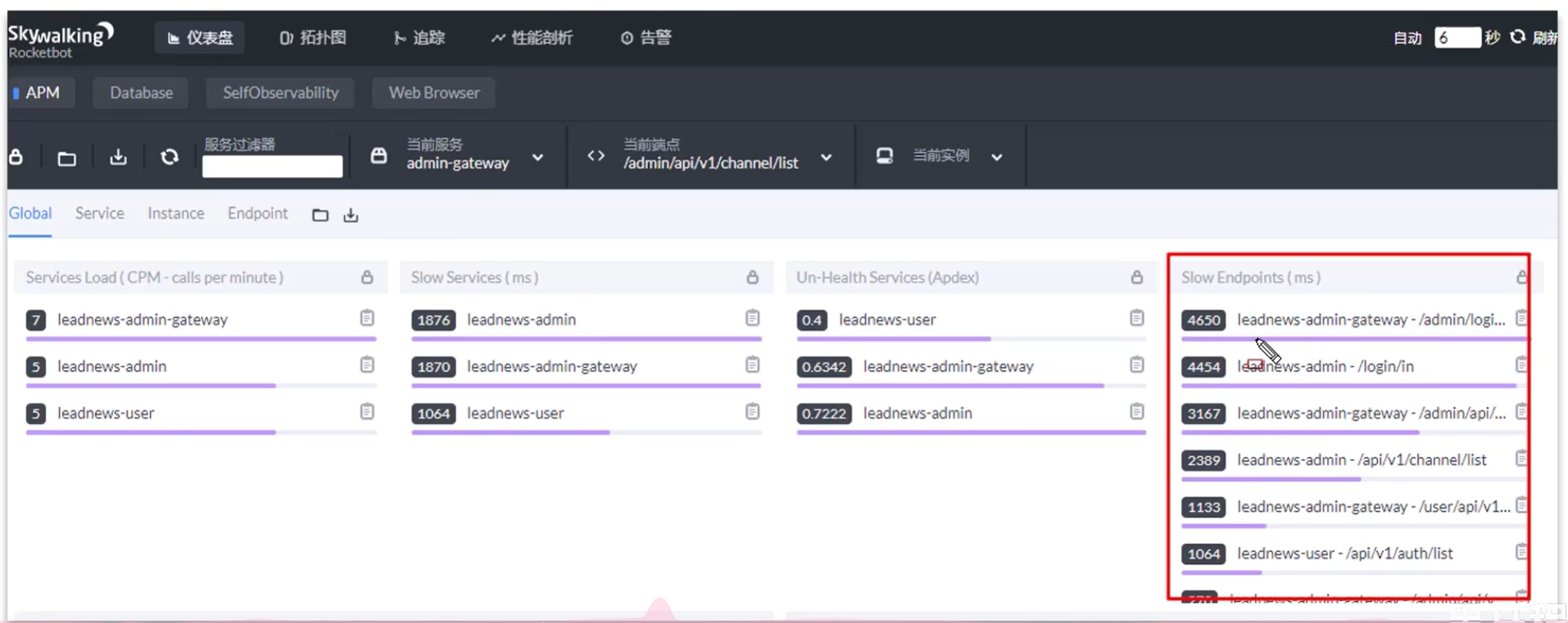Copy leadnews-user name in Services Load
This screenshot has height=623, width=1568.
pos(367,412)
